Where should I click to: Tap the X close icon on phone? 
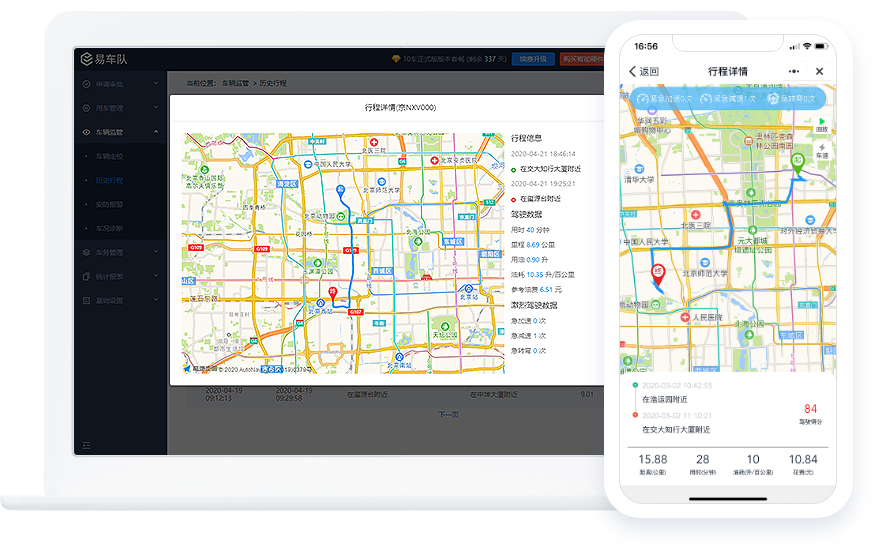(819, 72)
